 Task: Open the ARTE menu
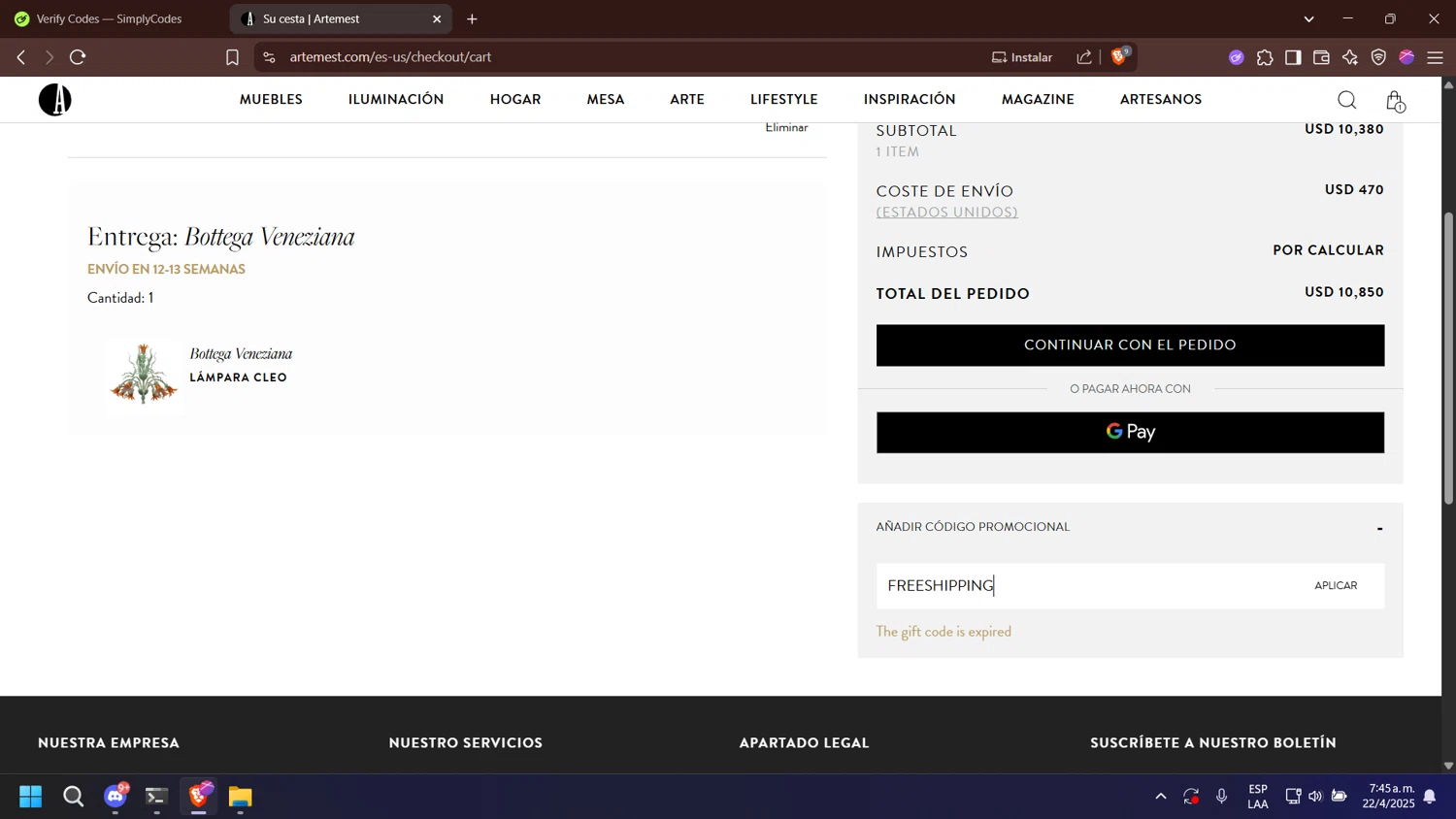[x=687, y=99]
